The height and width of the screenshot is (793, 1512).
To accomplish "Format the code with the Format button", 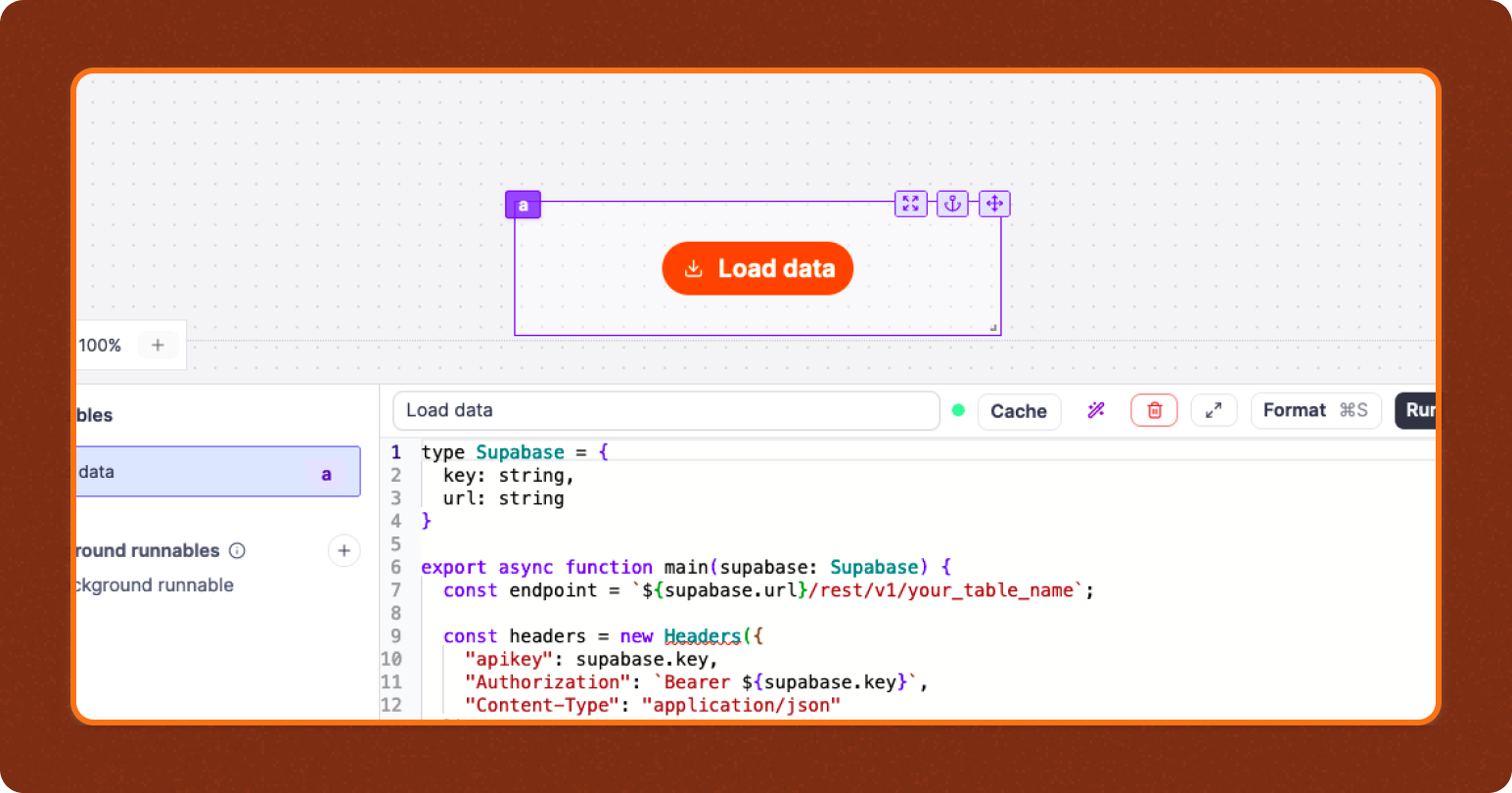I will (1314, 411).
